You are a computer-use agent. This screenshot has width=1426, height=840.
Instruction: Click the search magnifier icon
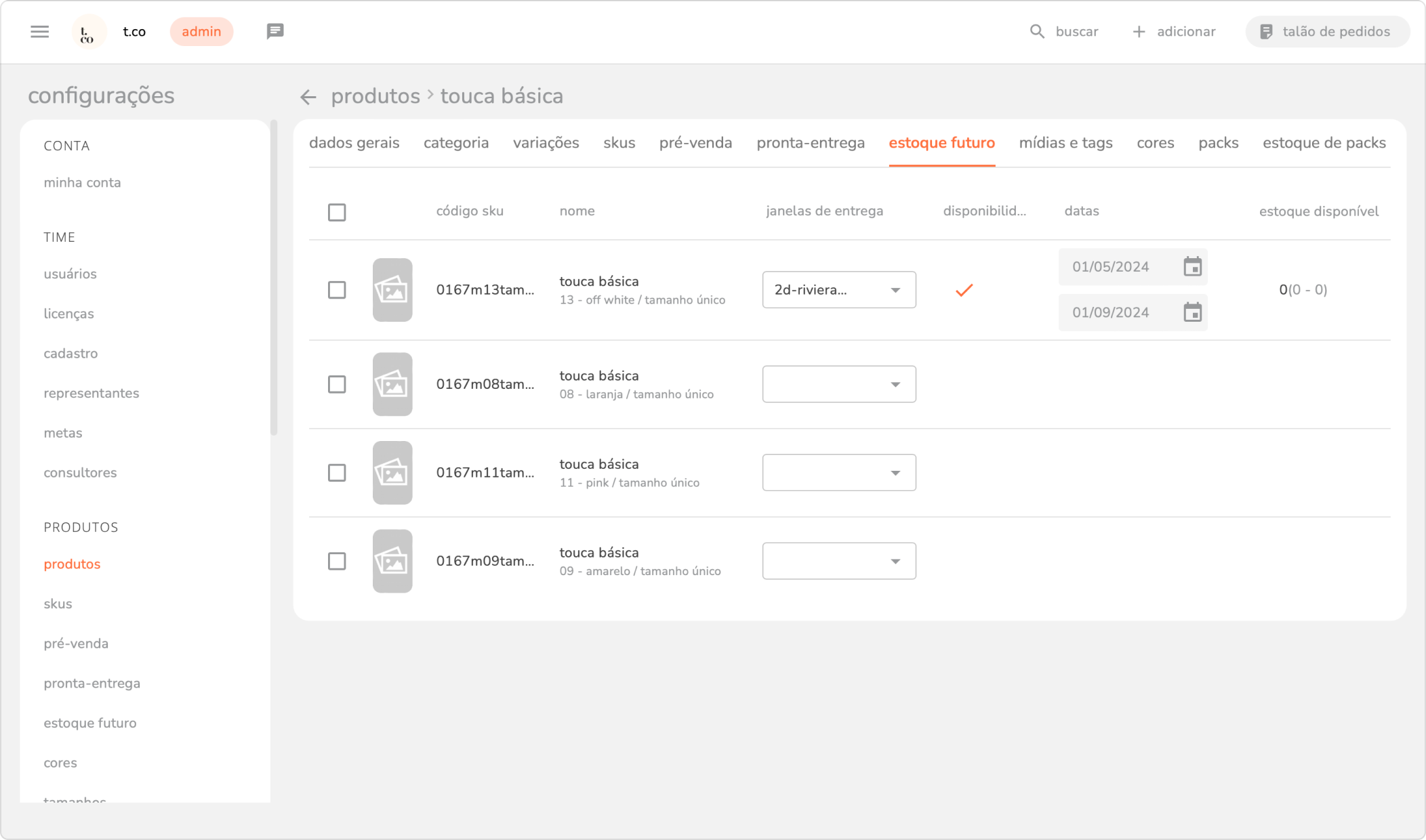coord(1037,32)
